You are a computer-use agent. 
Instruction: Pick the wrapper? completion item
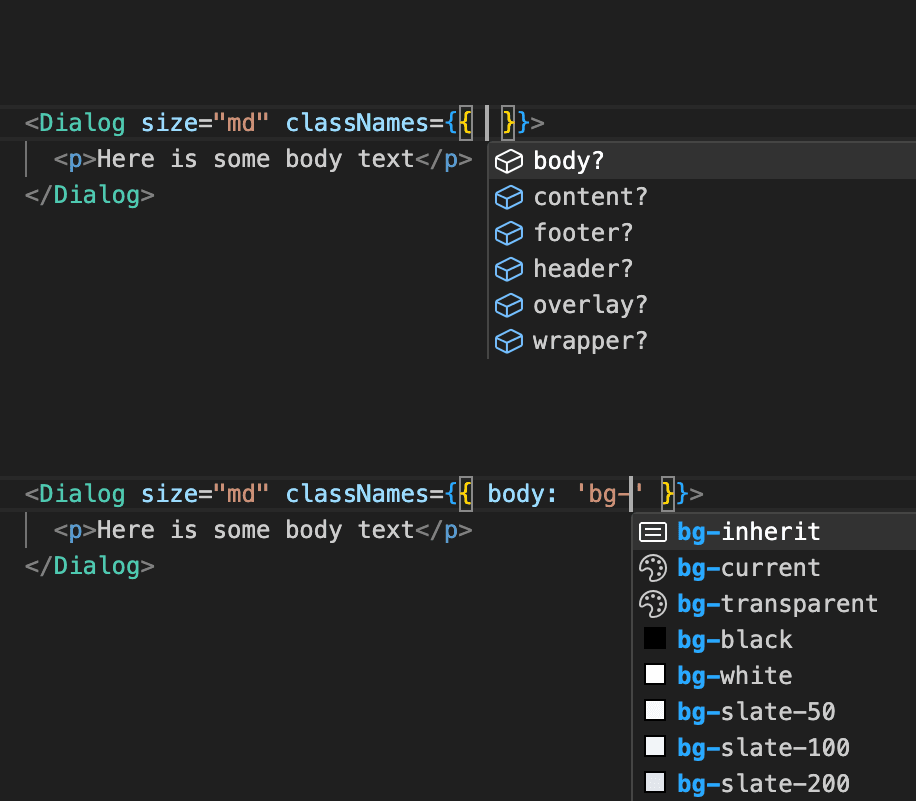pos(590,341)
